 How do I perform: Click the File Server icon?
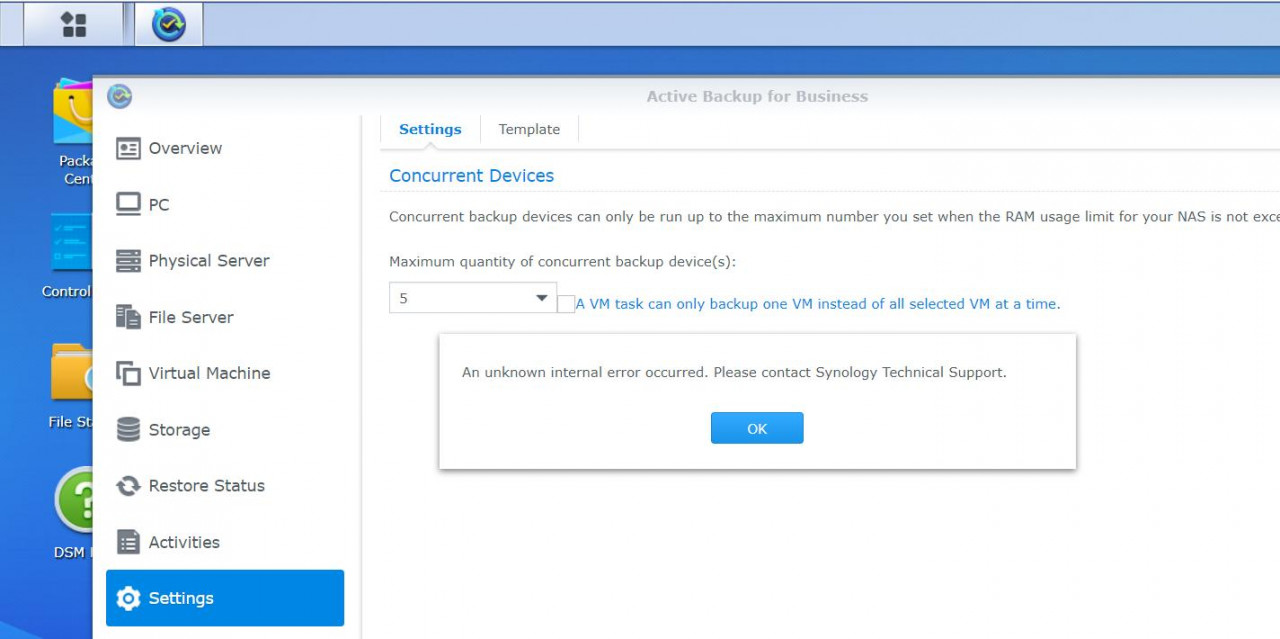point(128,317)
